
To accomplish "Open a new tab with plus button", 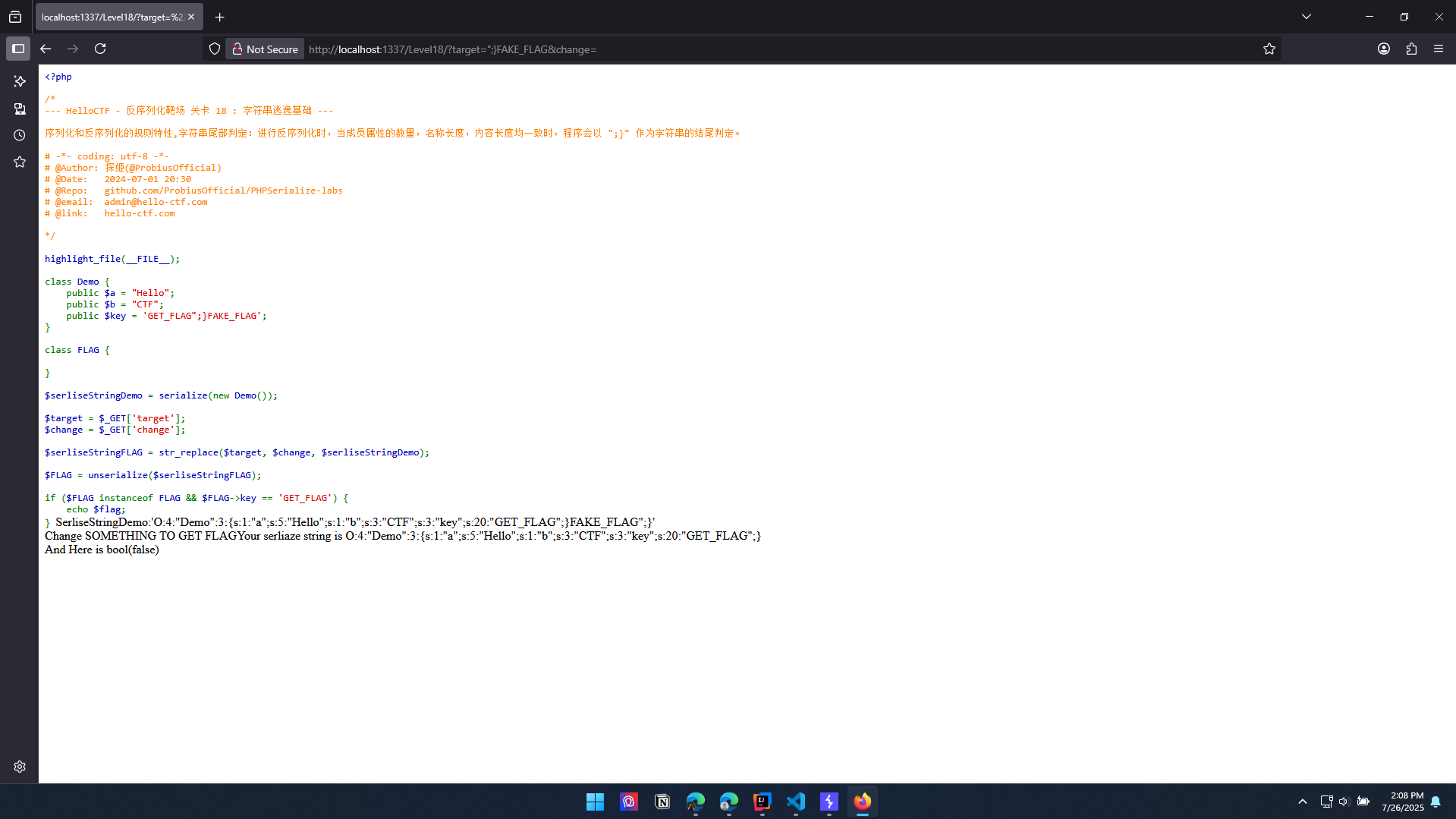I will [220, 17].
